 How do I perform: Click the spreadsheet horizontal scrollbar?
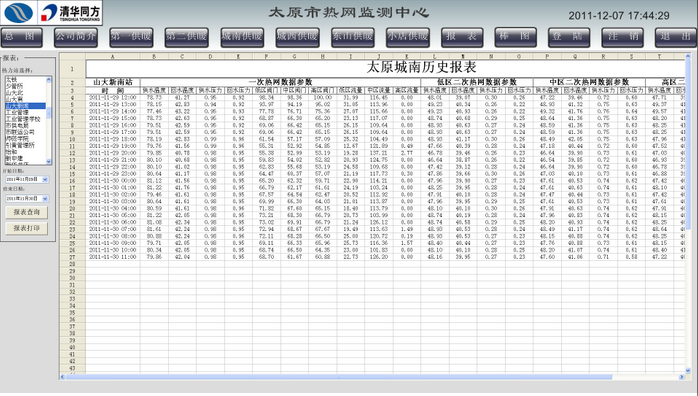pyautogui.click(x=338, y=377)
